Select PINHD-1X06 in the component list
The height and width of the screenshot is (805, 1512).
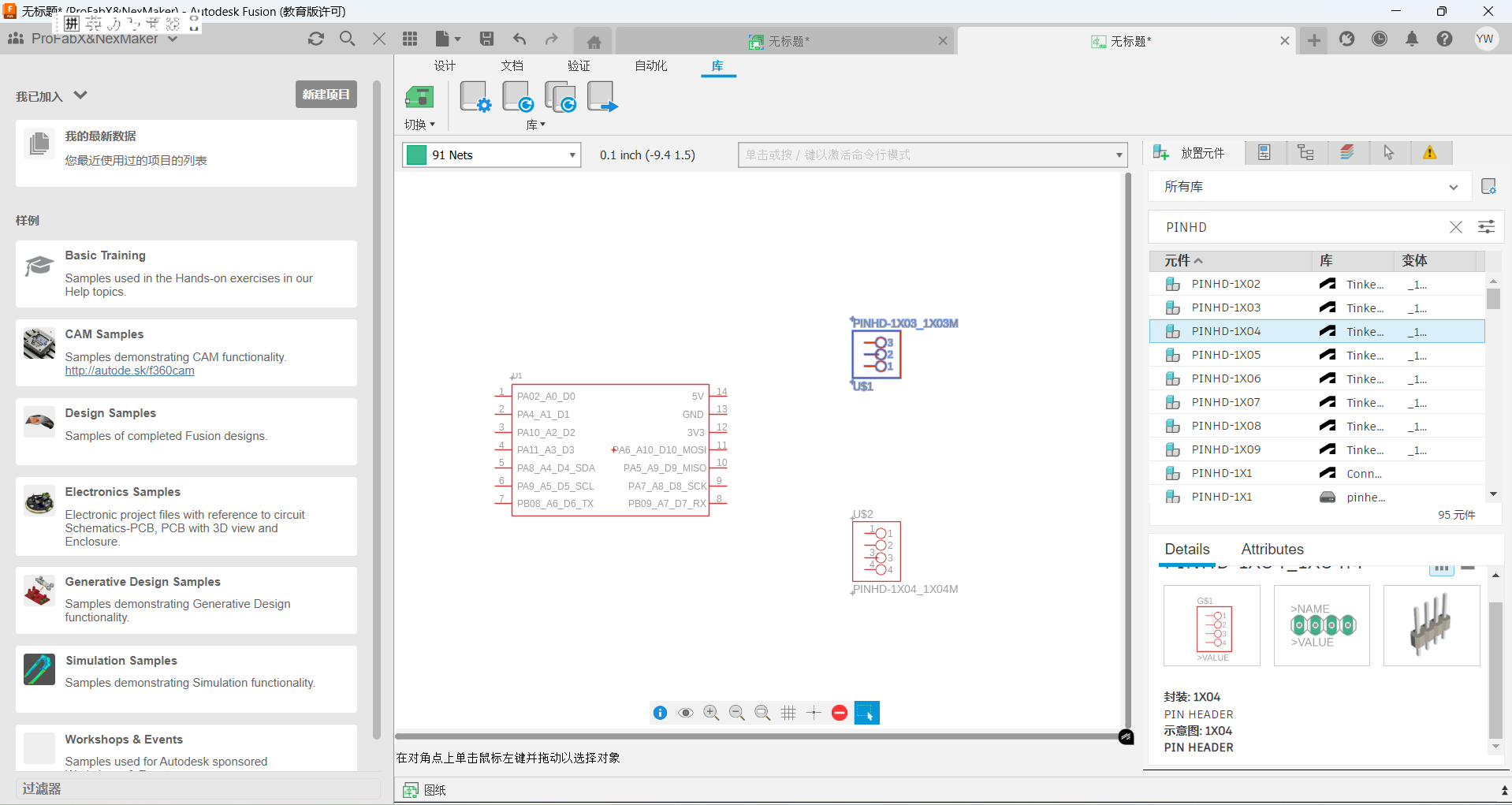pos(1316,378)
